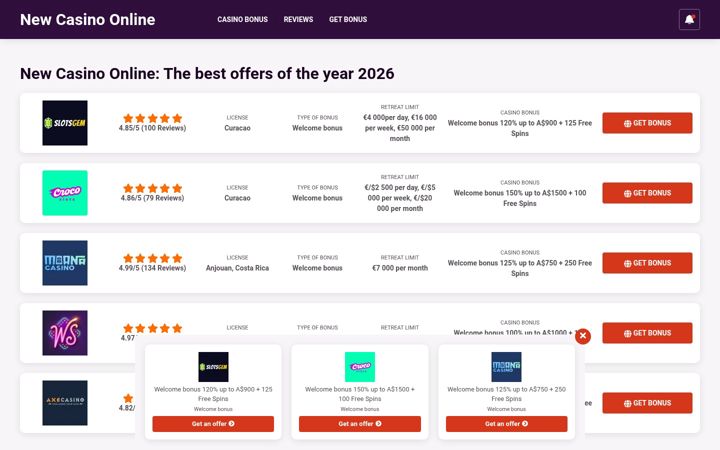Viewport: 720px width, 450px height.
Task: Click the SlotsGem star rating
Action: [152, 118]
